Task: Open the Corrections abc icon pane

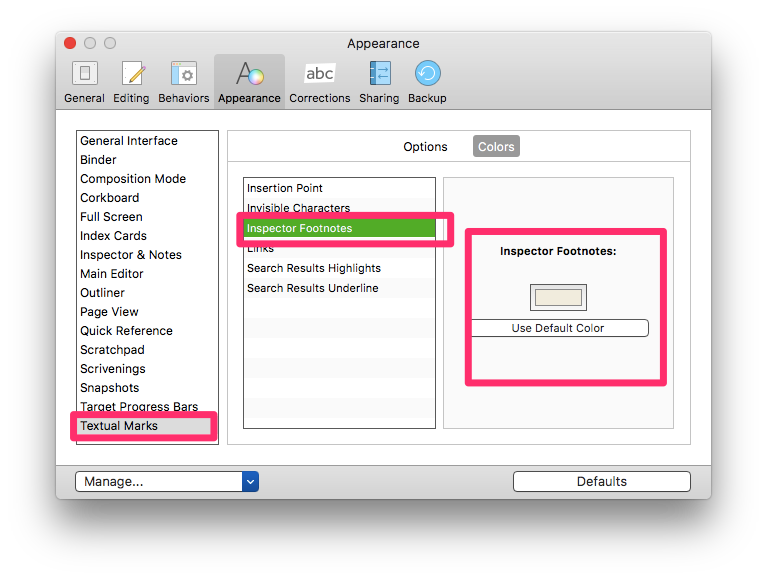Action: pyautogui.click(x=320, y=74)
